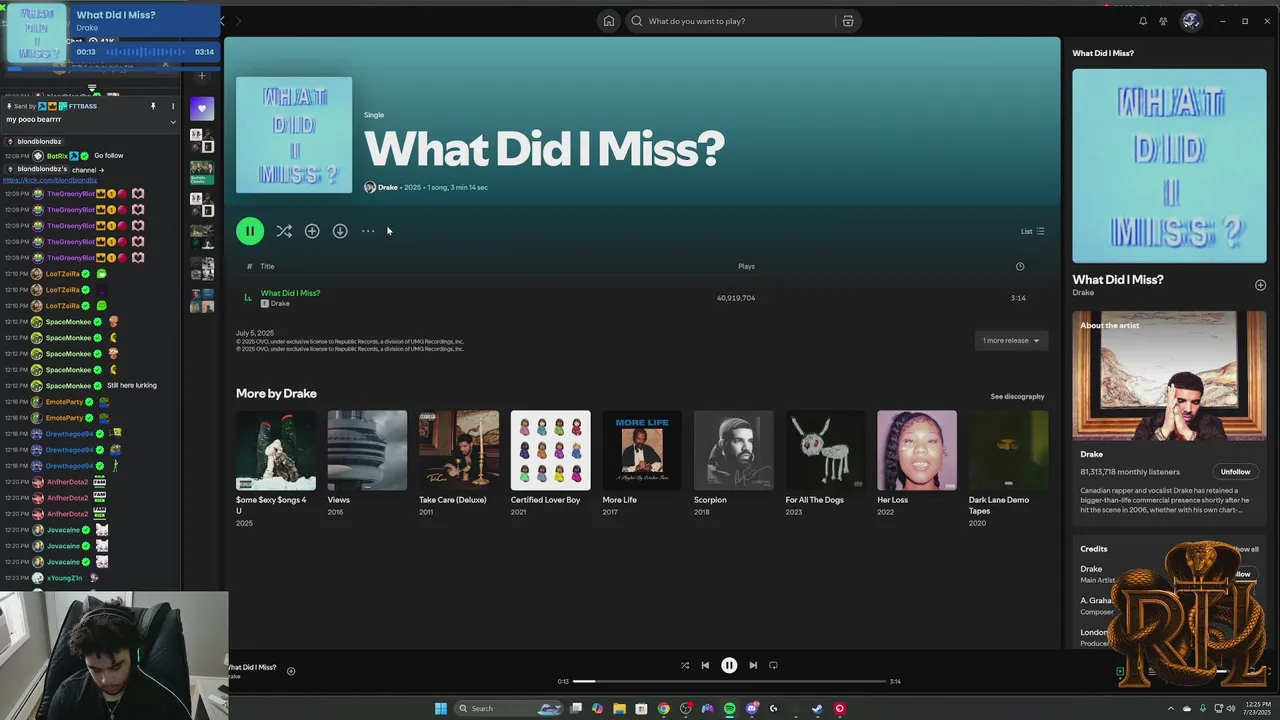Open File Explorer from the taskbar
The width and height of the screenshot is (1280, 720).
pyautogui.click(x=619, y=708)
